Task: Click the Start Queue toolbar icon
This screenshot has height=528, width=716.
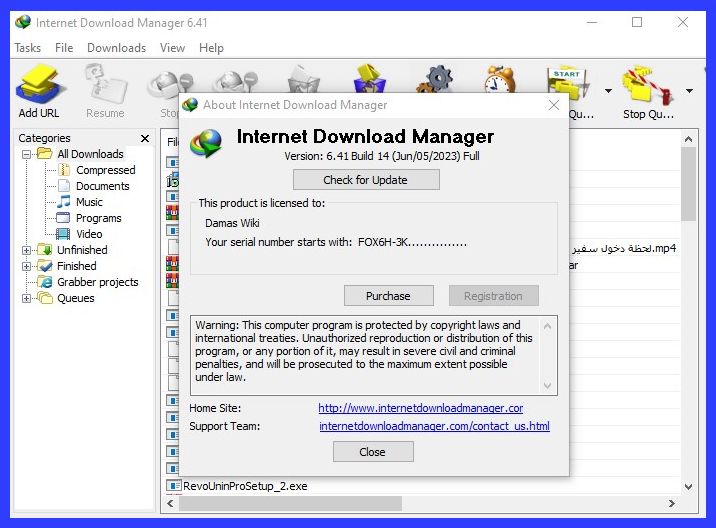Action: coord(567,82)
